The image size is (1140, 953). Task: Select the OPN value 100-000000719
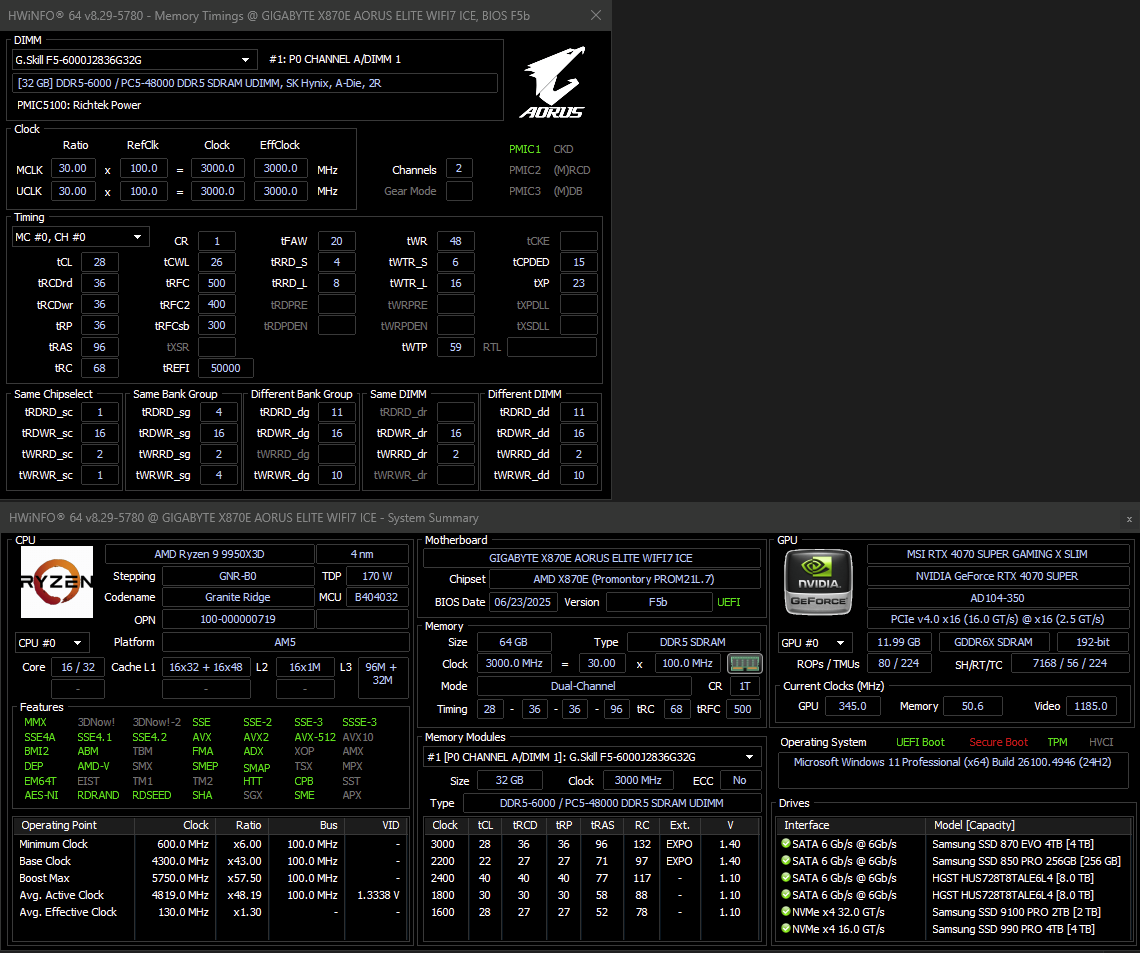coord(238,619)
